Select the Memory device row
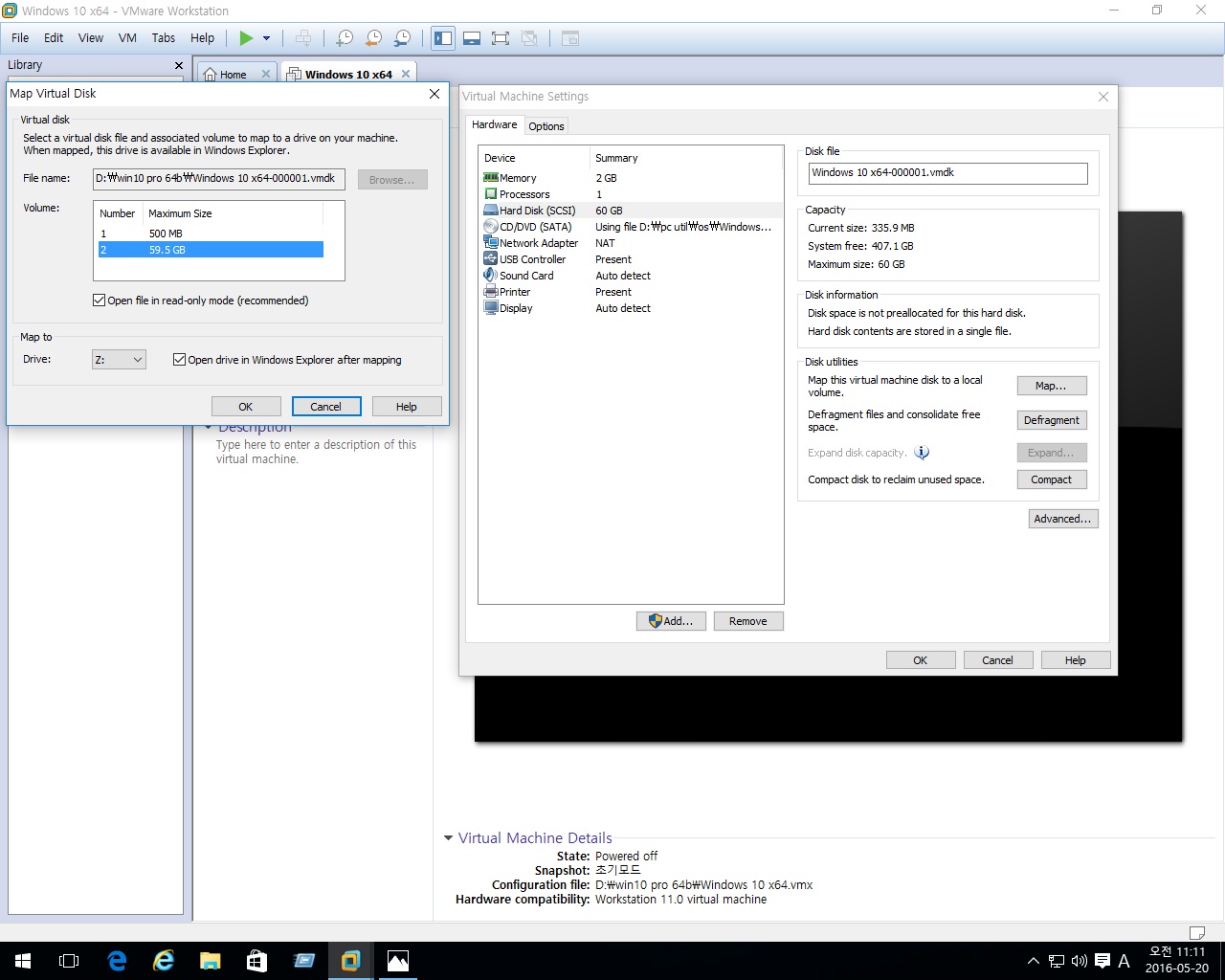 click(x=631, y=178)
